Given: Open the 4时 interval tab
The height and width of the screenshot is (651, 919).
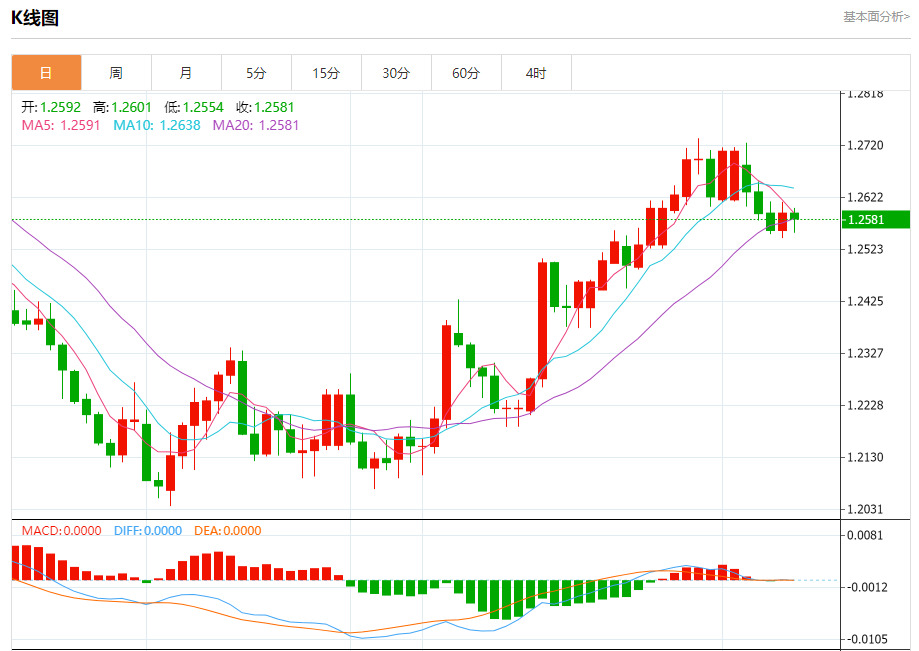Looking at the screenshot, I should [536, 73].
